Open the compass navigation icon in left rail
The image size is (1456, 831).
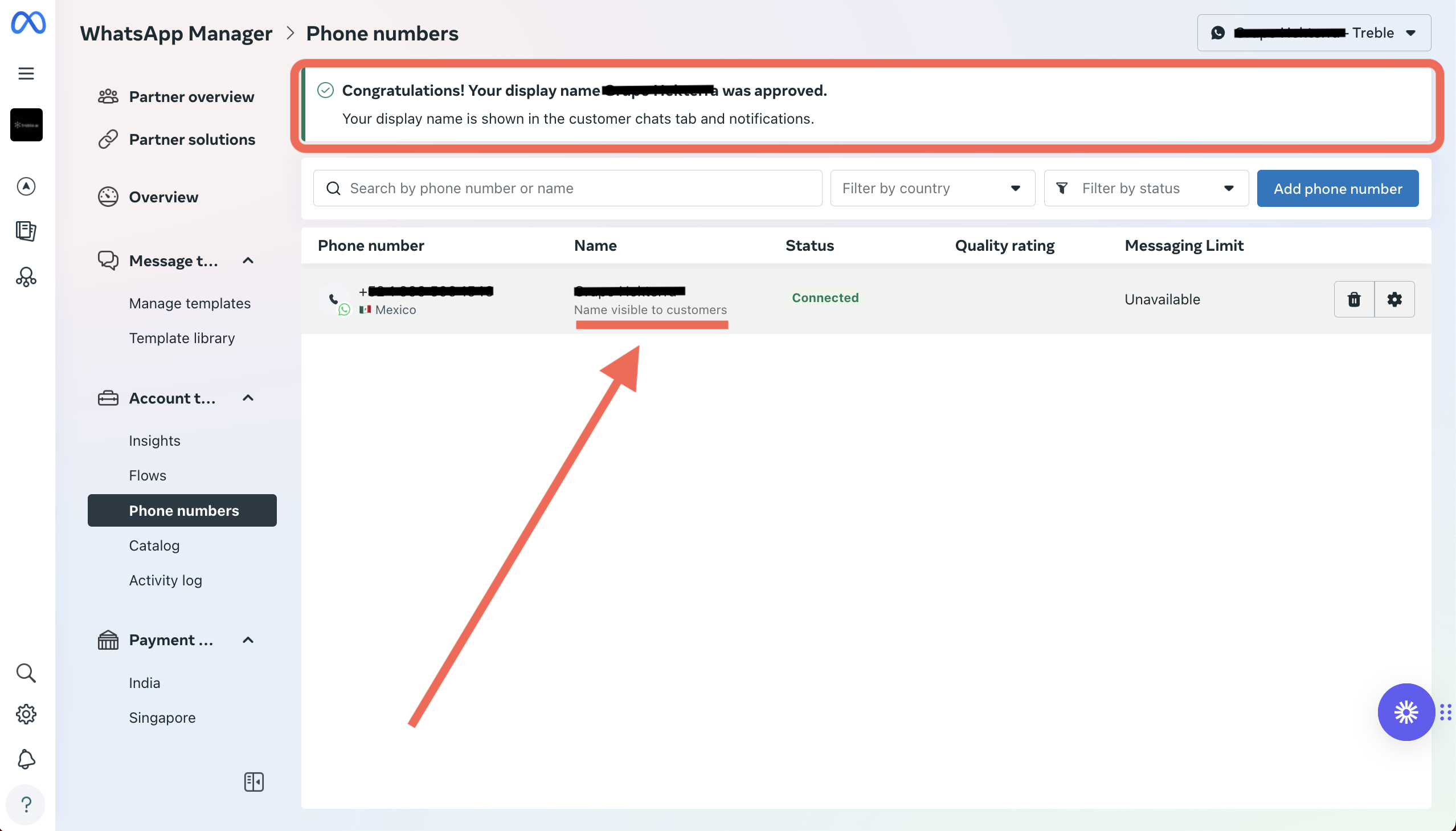point(26,186)
